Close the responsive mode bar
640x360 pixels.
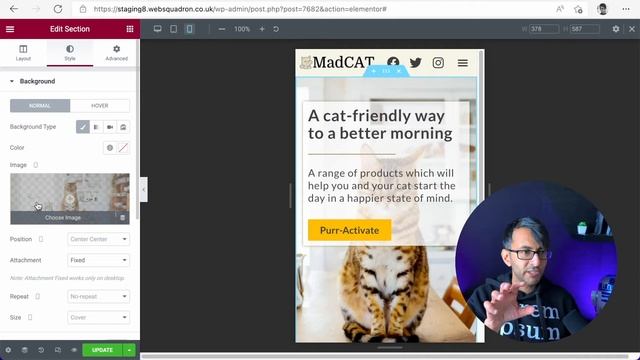(632, 29)
